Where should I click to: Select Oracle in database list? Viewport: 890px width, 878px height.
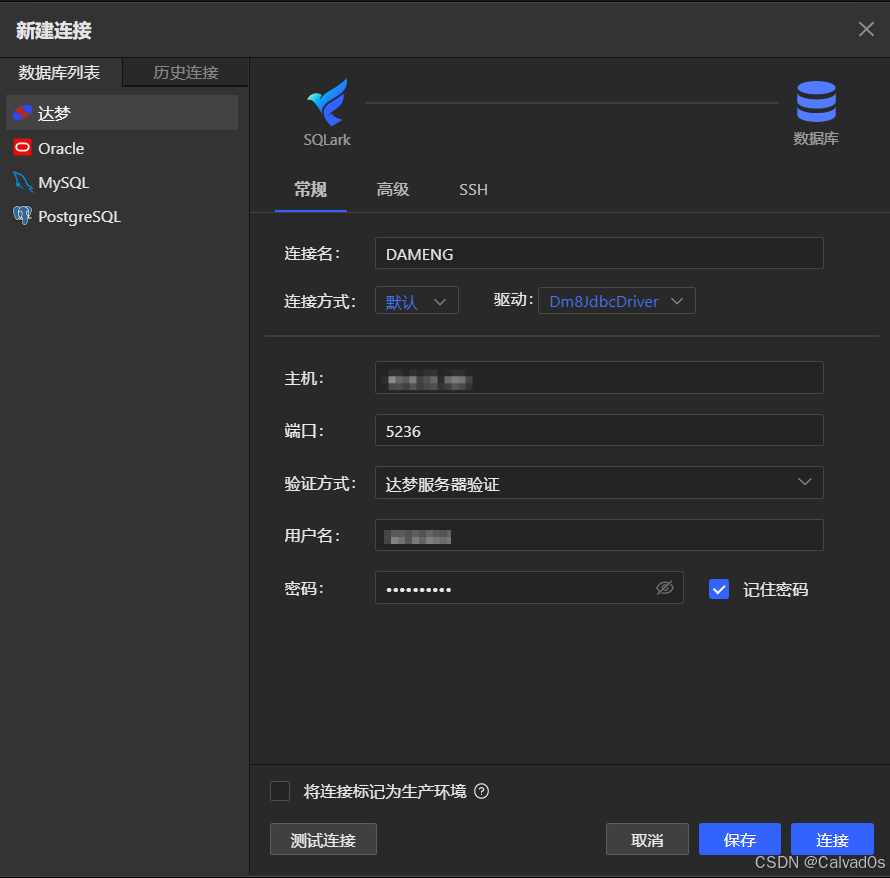[122, 148]
